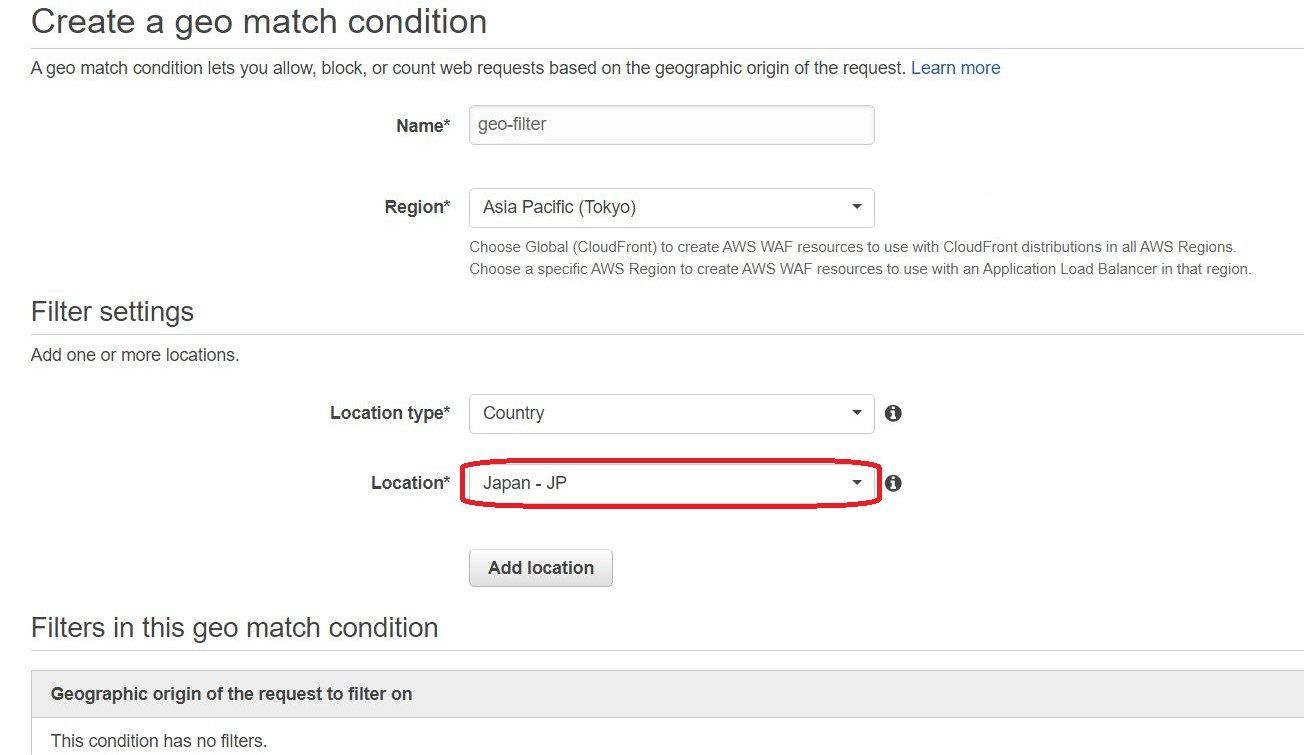Click the Filters in this geo match condition heading
Image resolution: width=1304 pixels, height=755 pixels.
point(235,627)
